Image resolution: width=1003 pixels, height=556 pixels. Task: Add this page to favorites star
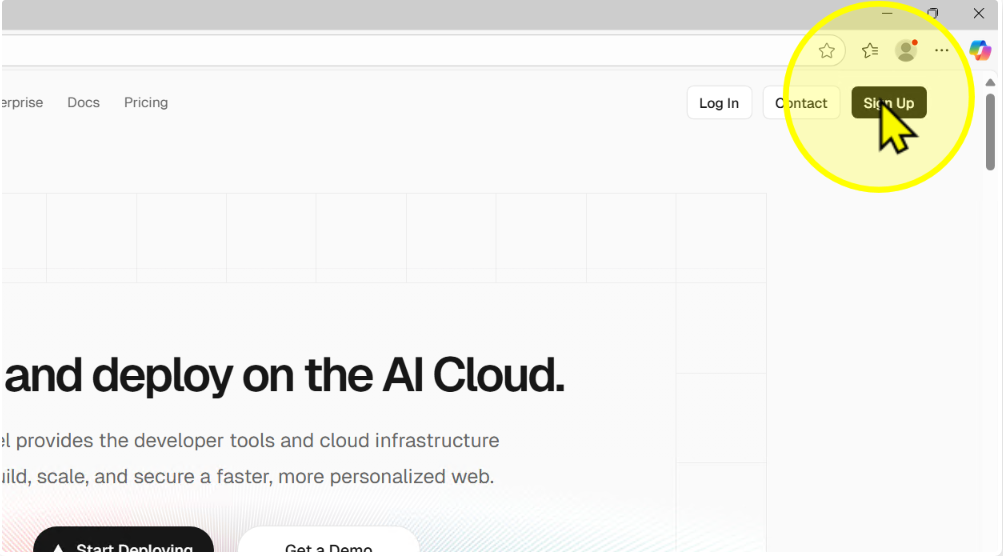pyautogui.click(x=826, y=51)
